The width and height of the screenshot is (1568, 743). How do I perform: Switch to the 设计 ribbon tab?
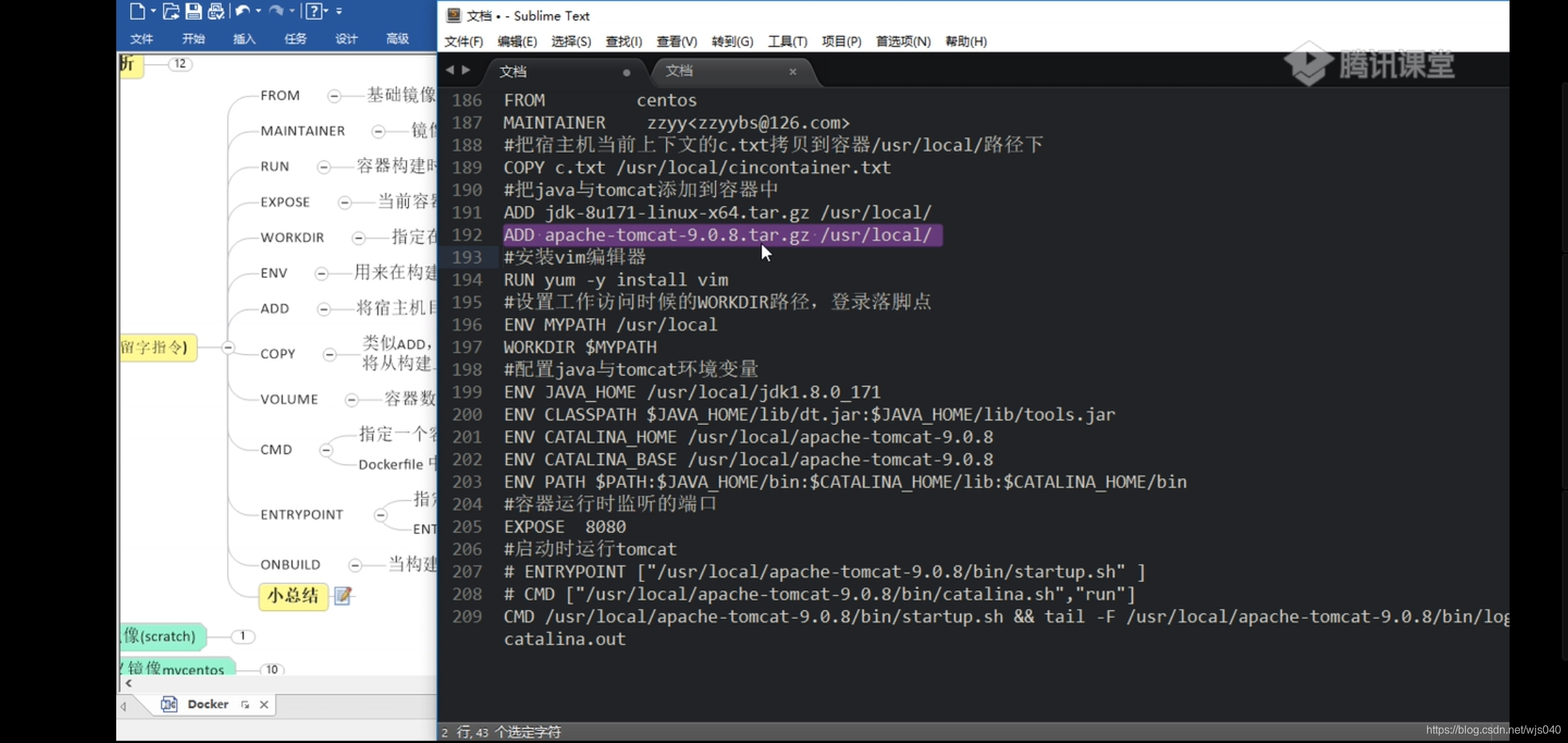[346, 39]
